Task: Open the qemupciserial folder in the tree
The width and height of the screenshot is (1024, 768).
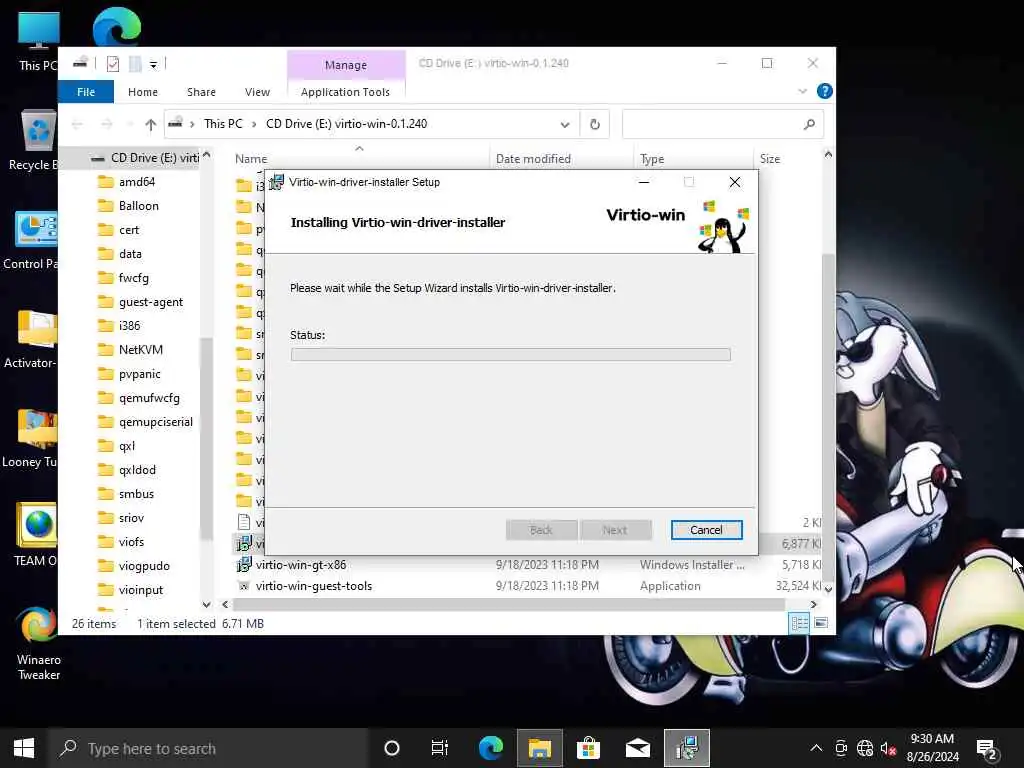Action: point(155,423)
